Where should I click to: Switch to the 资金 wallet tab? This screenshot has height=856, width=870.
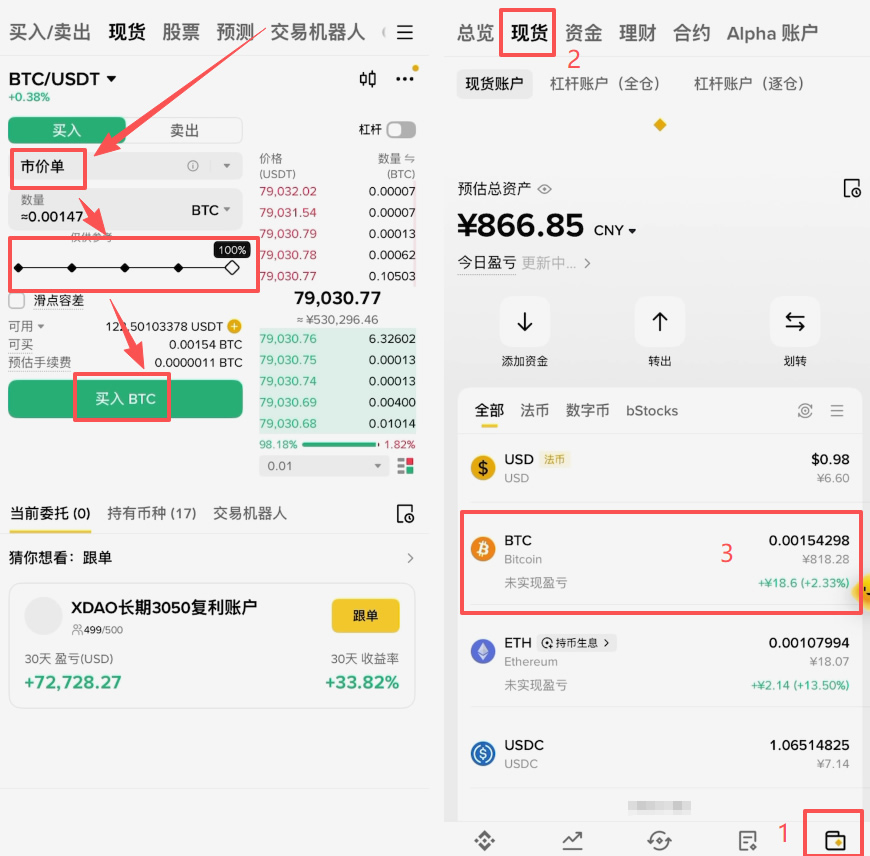pyautogui.click(x=584, y=33)
